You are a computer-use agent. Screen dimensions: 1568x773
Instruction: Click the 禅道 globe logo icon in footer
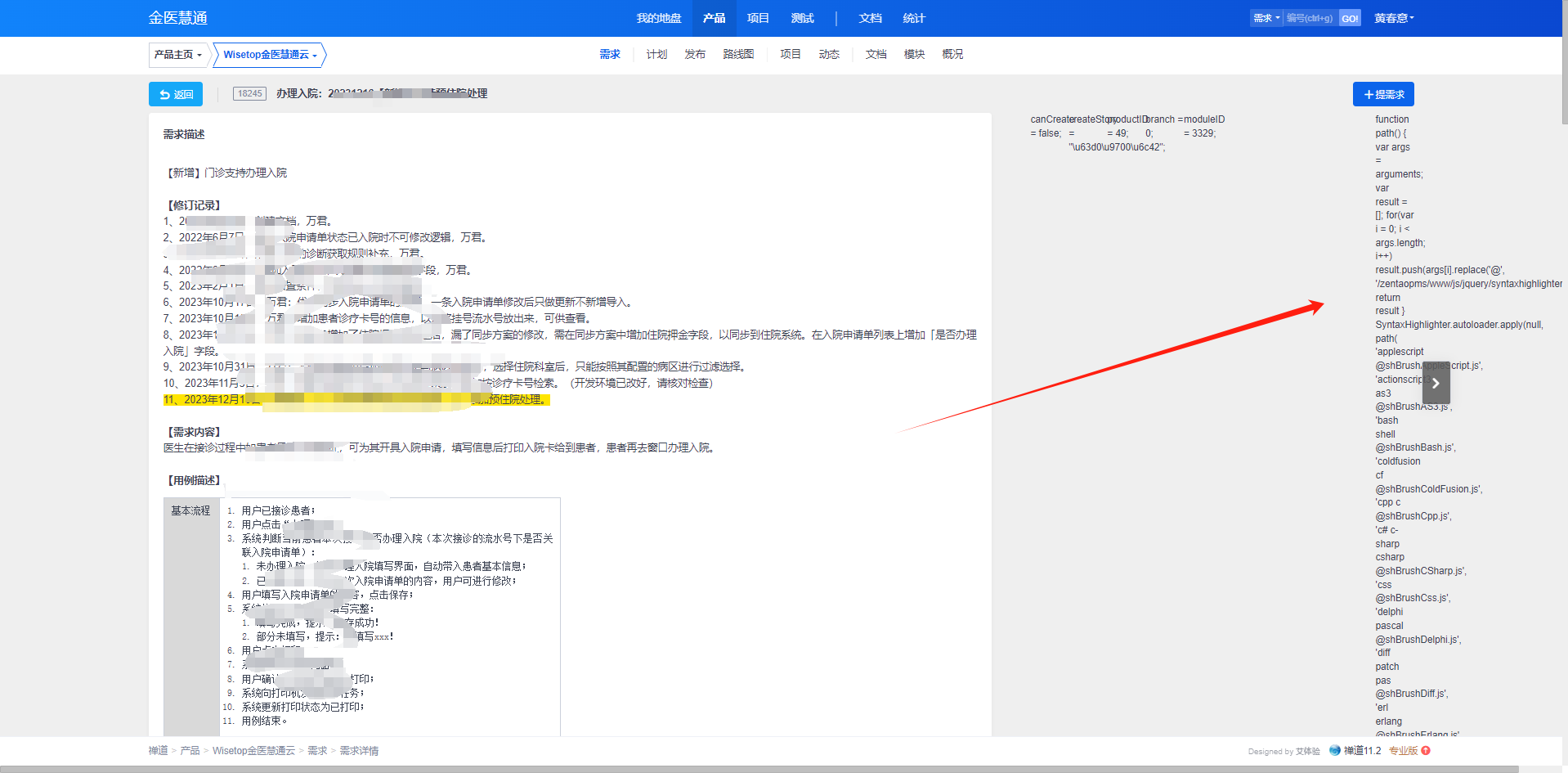(1334, 750)
